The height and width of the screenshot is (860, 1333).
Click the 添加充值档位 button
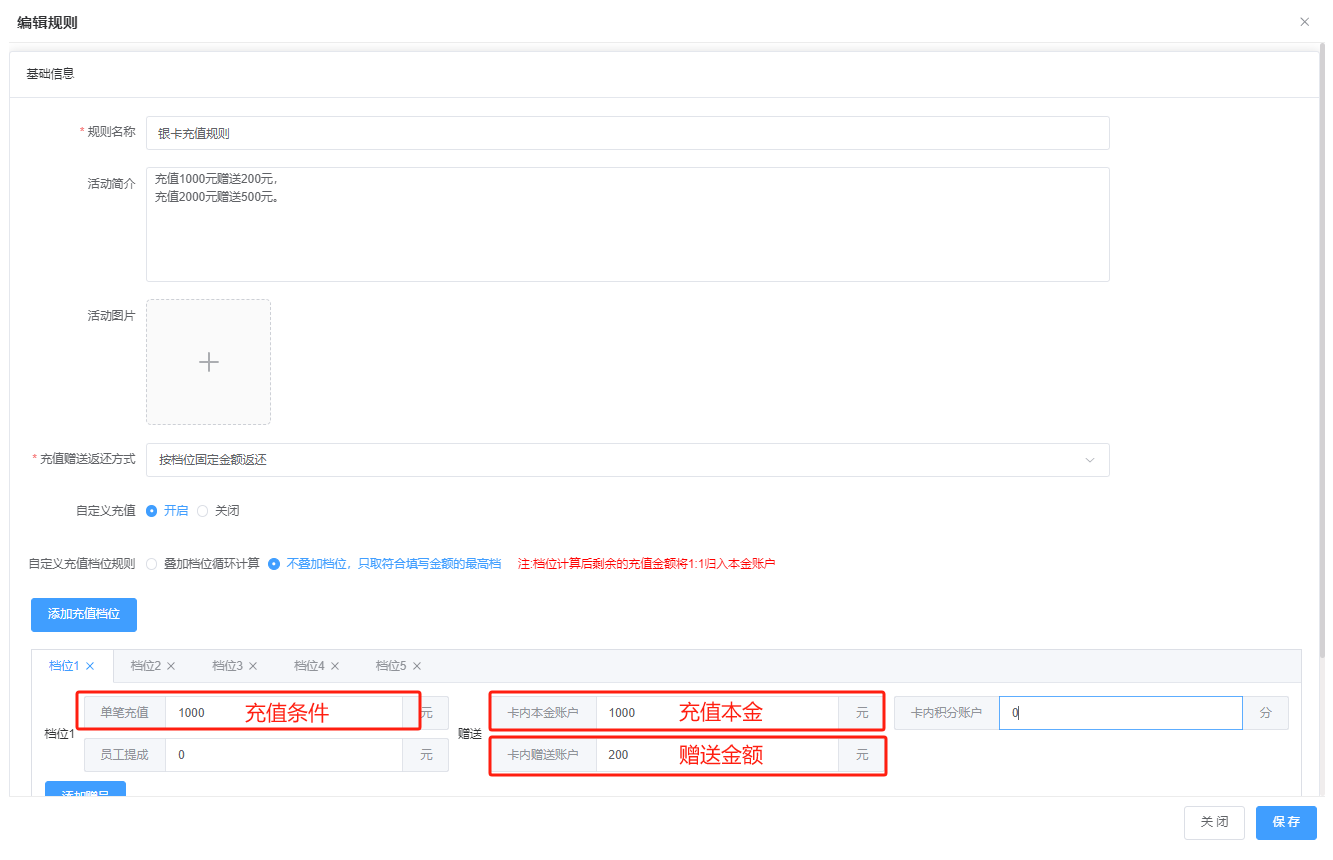tap(84, 614)
